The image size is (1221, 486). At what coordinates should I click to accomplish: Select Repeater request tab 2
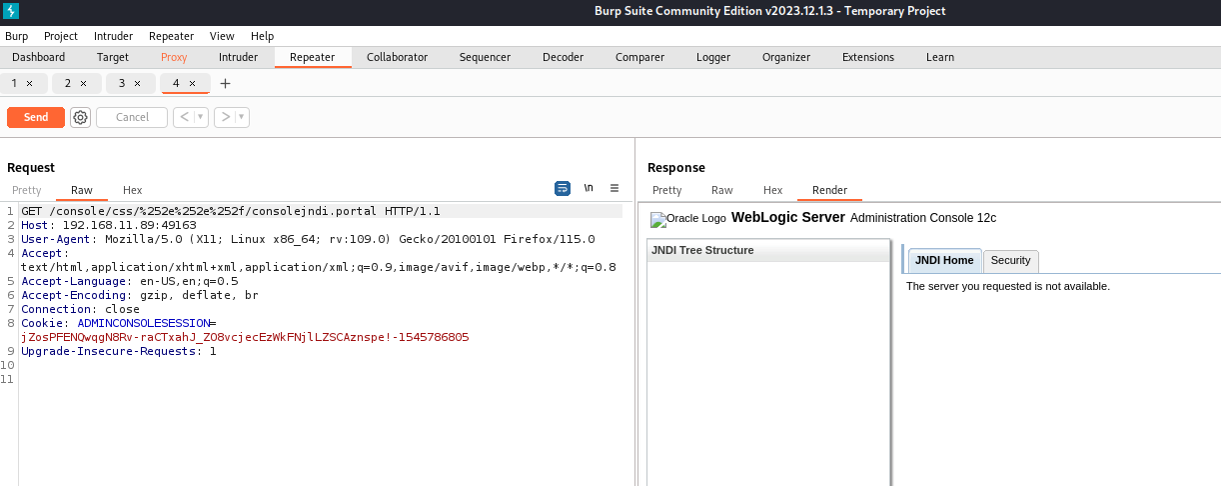69,84
